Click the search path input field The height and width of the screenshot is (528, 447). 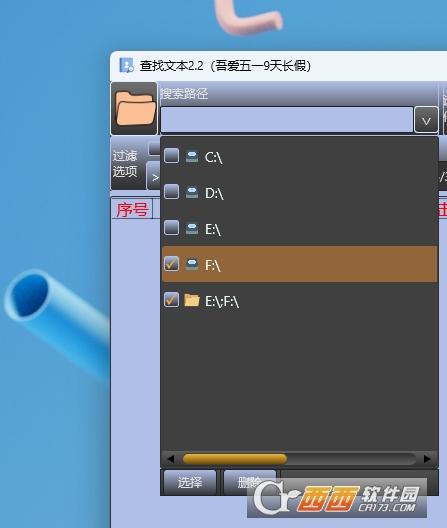click(x=287, y=120)
